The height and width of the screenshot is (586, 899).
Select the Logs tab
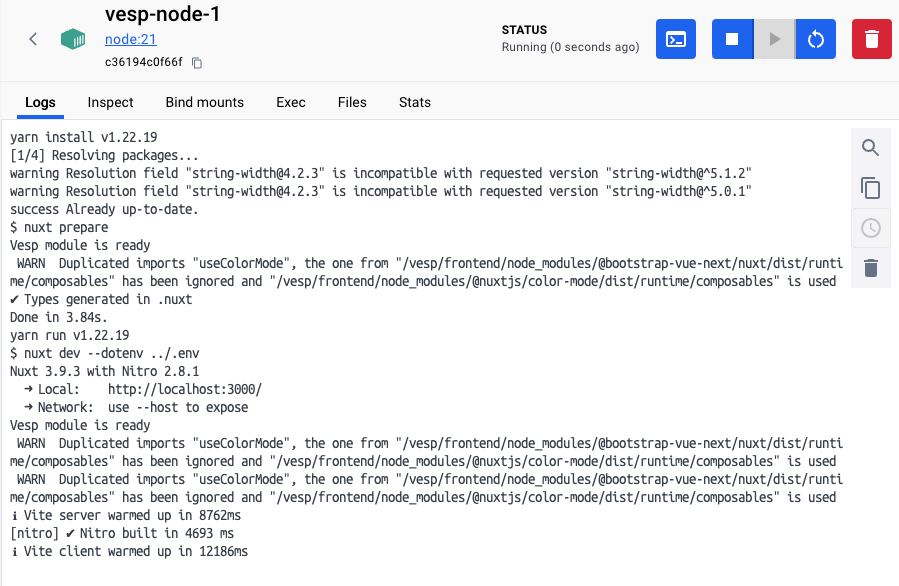40,102
